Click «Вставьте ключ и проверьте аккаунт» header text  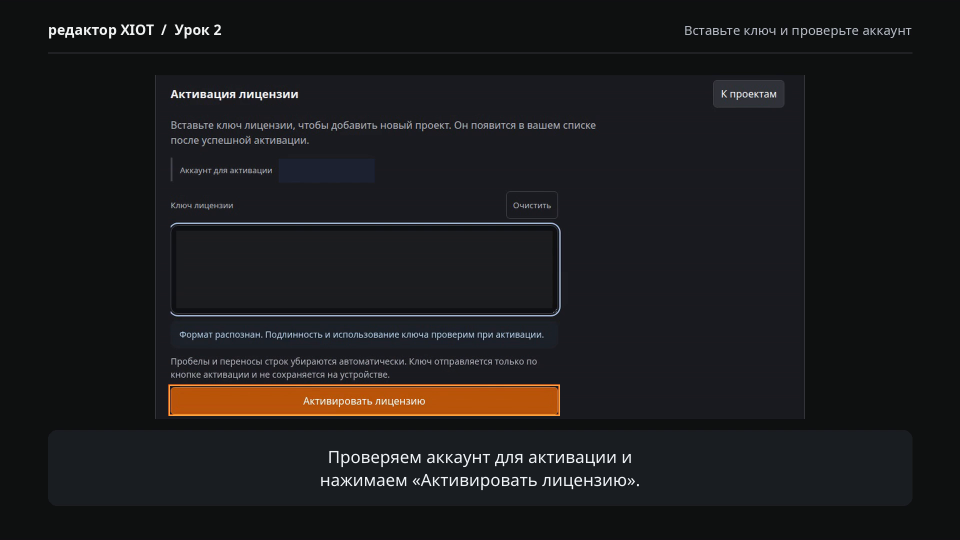pos(797,31)
